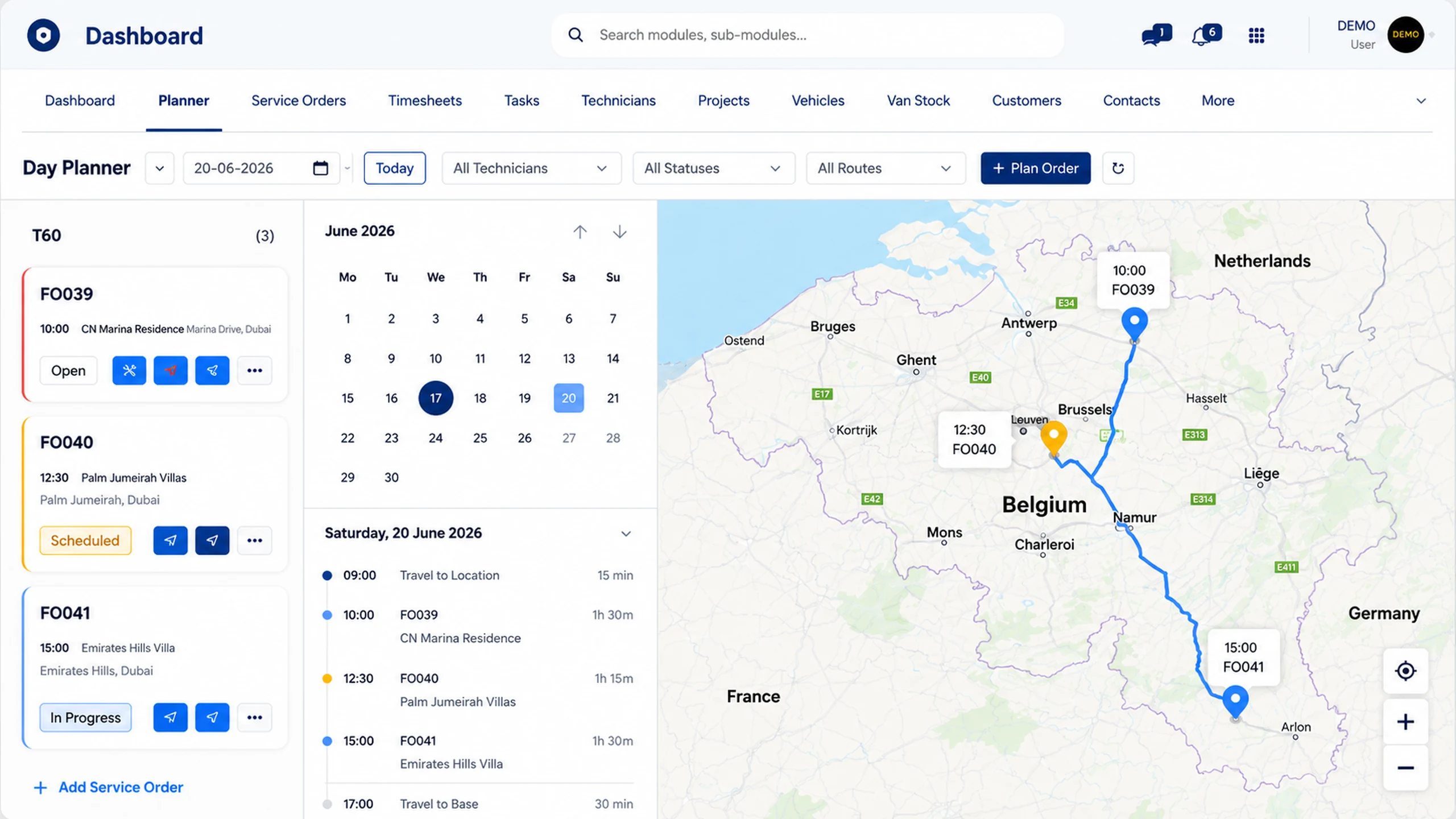This screenshot has width=1456, height=819.
Task: Go to previous month with up arrow
Action: pos(580,231)
